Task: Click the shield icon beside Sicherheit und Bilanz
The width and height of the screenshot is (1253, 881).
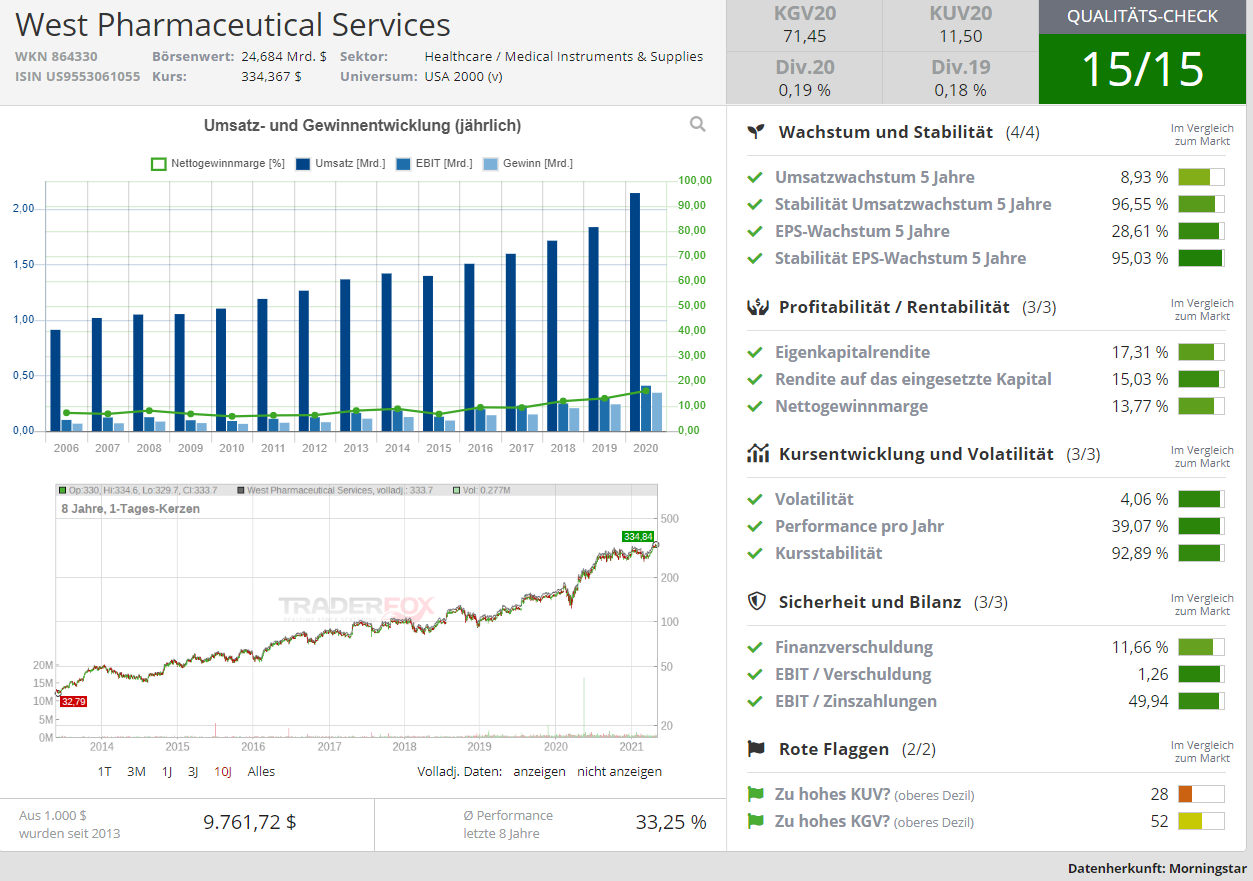Action: (x=758, y=602)
